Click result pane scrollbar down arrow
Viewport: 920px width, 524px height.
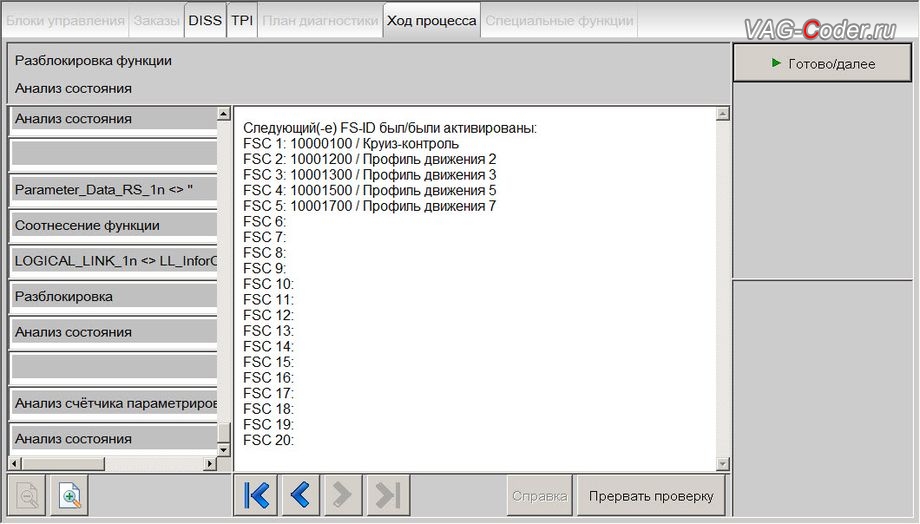point(723,464)
